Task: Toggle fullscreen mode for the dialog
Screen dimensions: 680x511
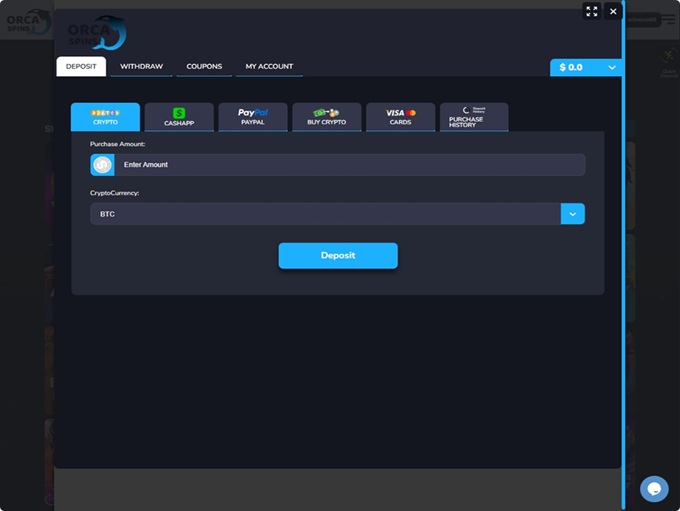Action: (x=592, y=11)
